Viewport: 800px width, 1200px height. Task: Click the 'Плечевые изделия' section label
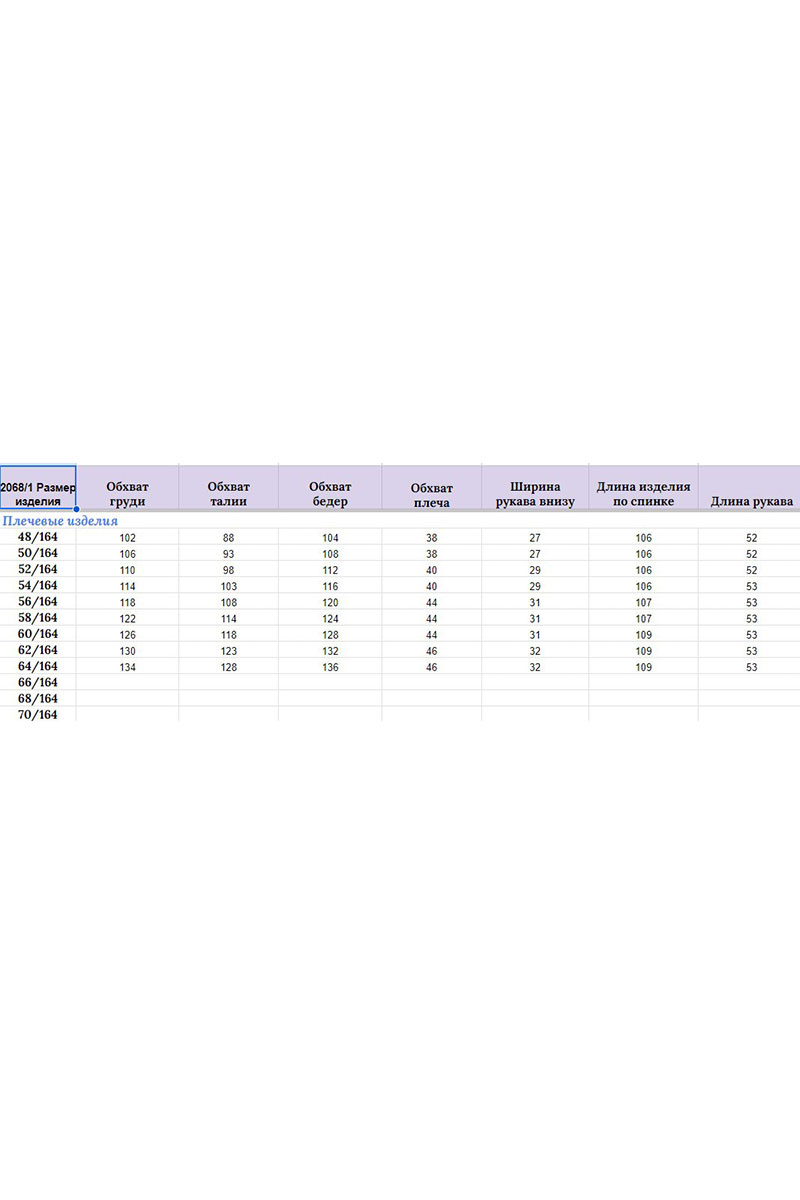click(x=60, y=521)
